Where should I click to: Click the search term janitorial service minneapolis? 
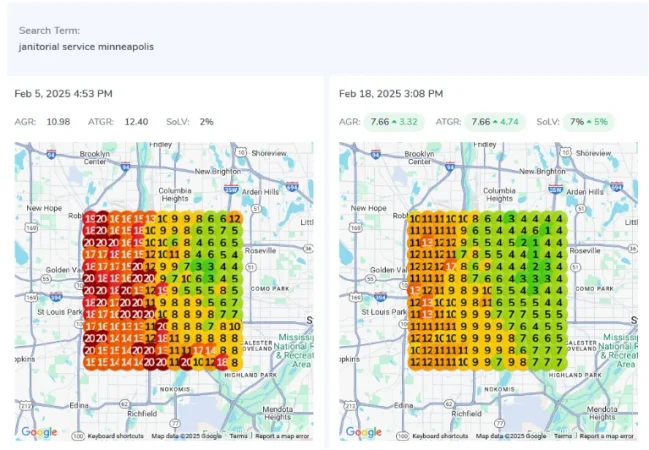(86, 47)
